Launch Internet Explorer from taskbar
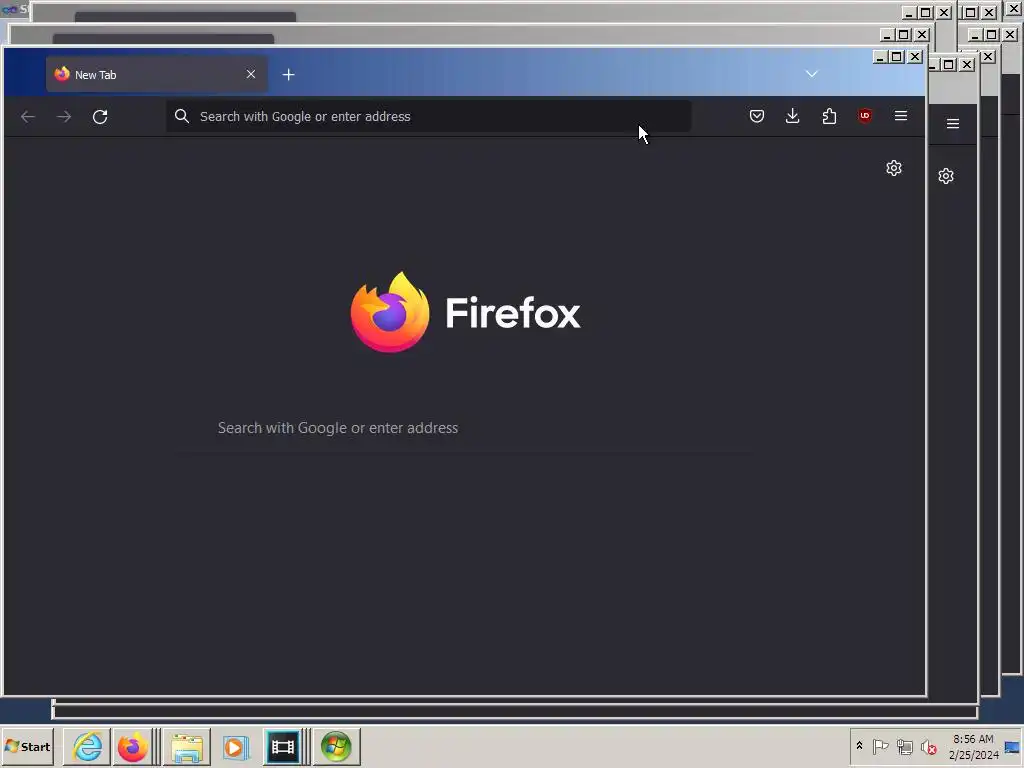 tap(88, 746)
